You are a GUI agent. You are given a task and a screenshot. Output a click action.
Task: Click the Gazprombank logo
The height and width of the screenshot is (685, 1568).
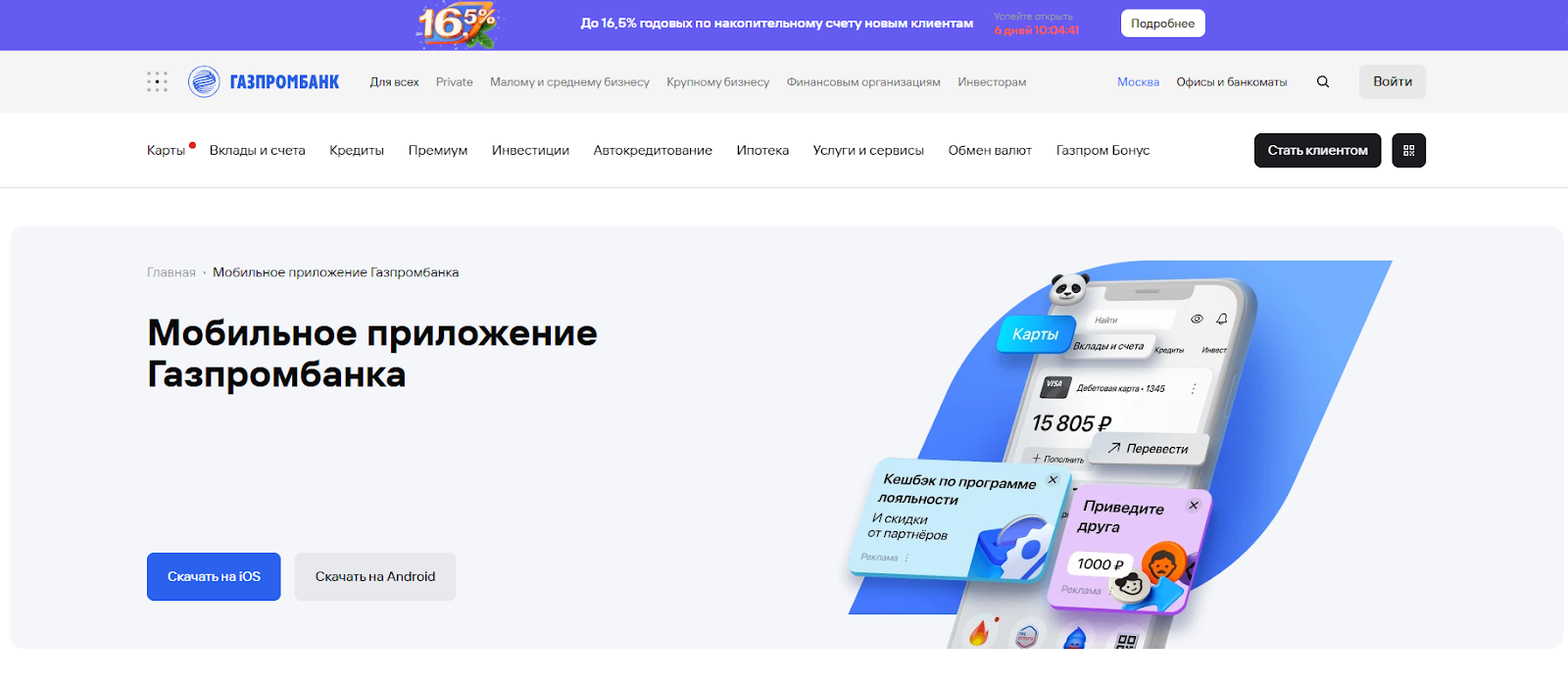pos(264,81)
